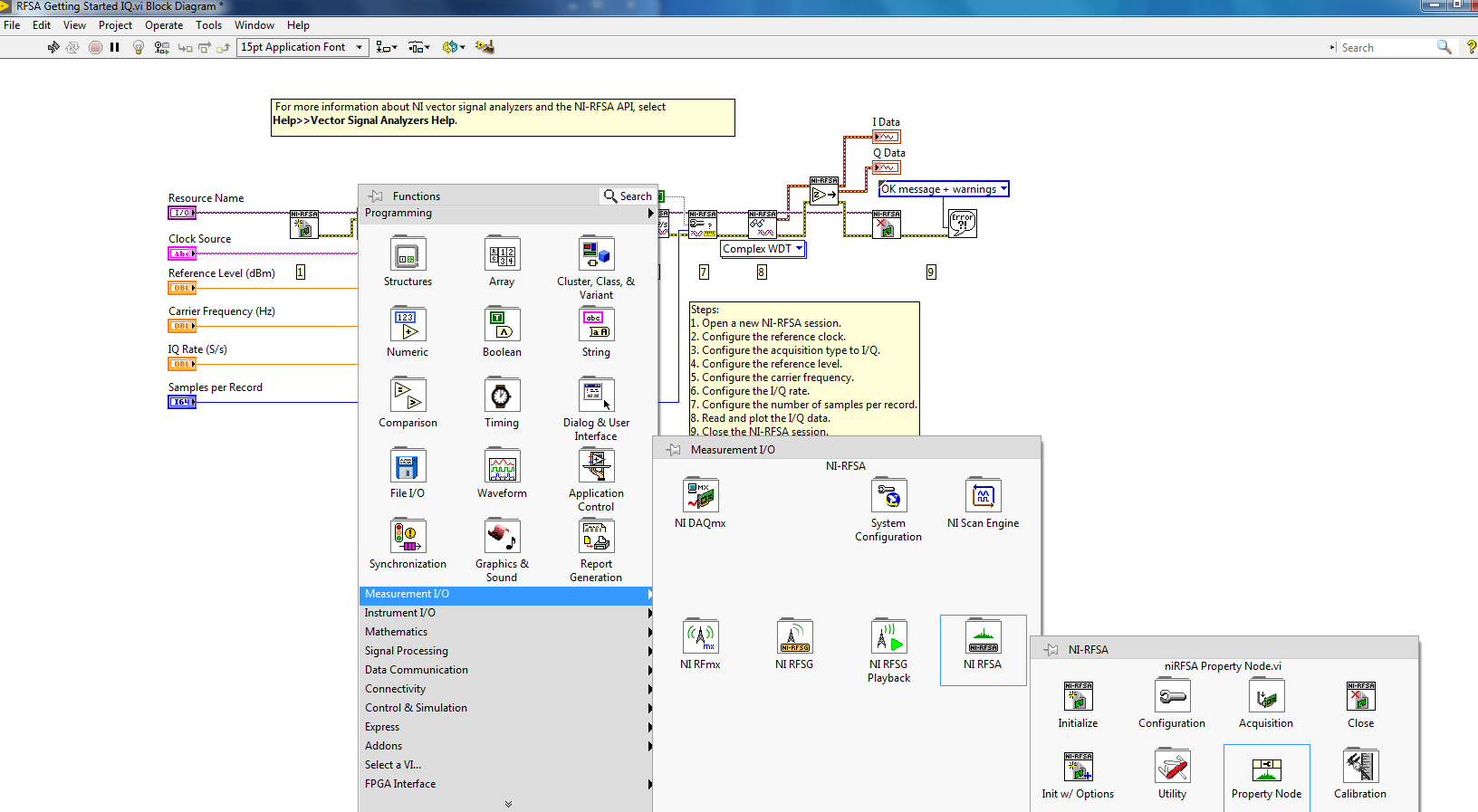Click the Step Over button
1478x812 pixels.
(x=205, y=47)
